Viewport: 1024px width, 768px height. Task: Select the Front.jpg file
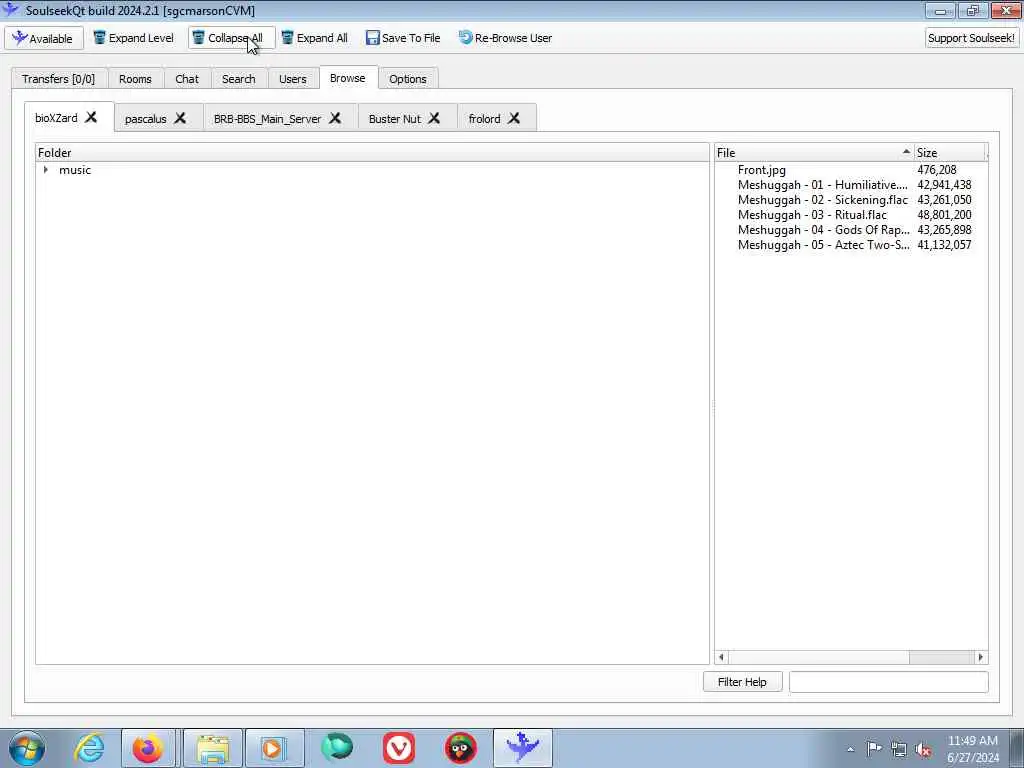click(x=761, y=170)
